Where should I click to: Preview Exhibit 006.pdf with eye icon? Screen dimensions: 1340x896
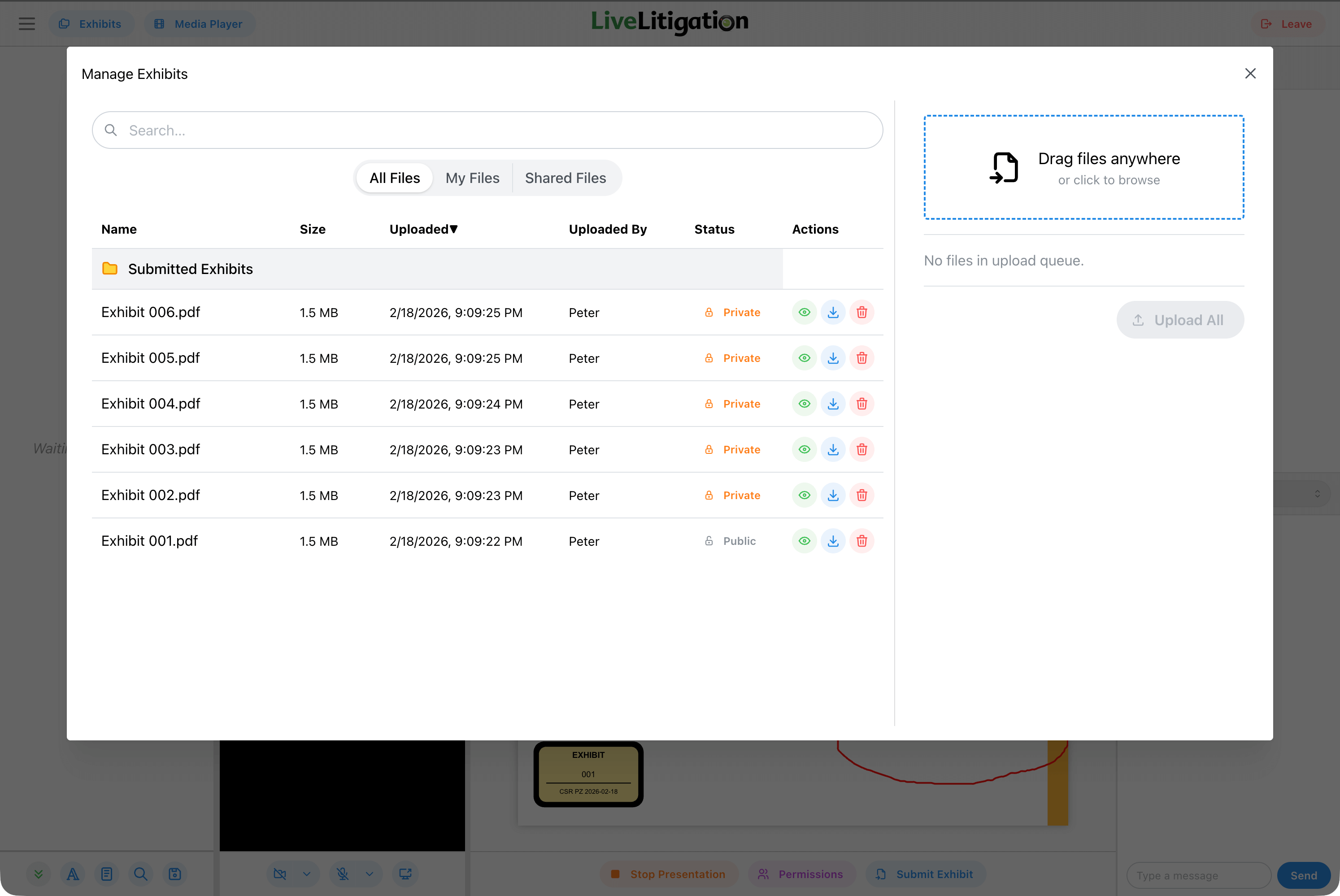point(804,312)
